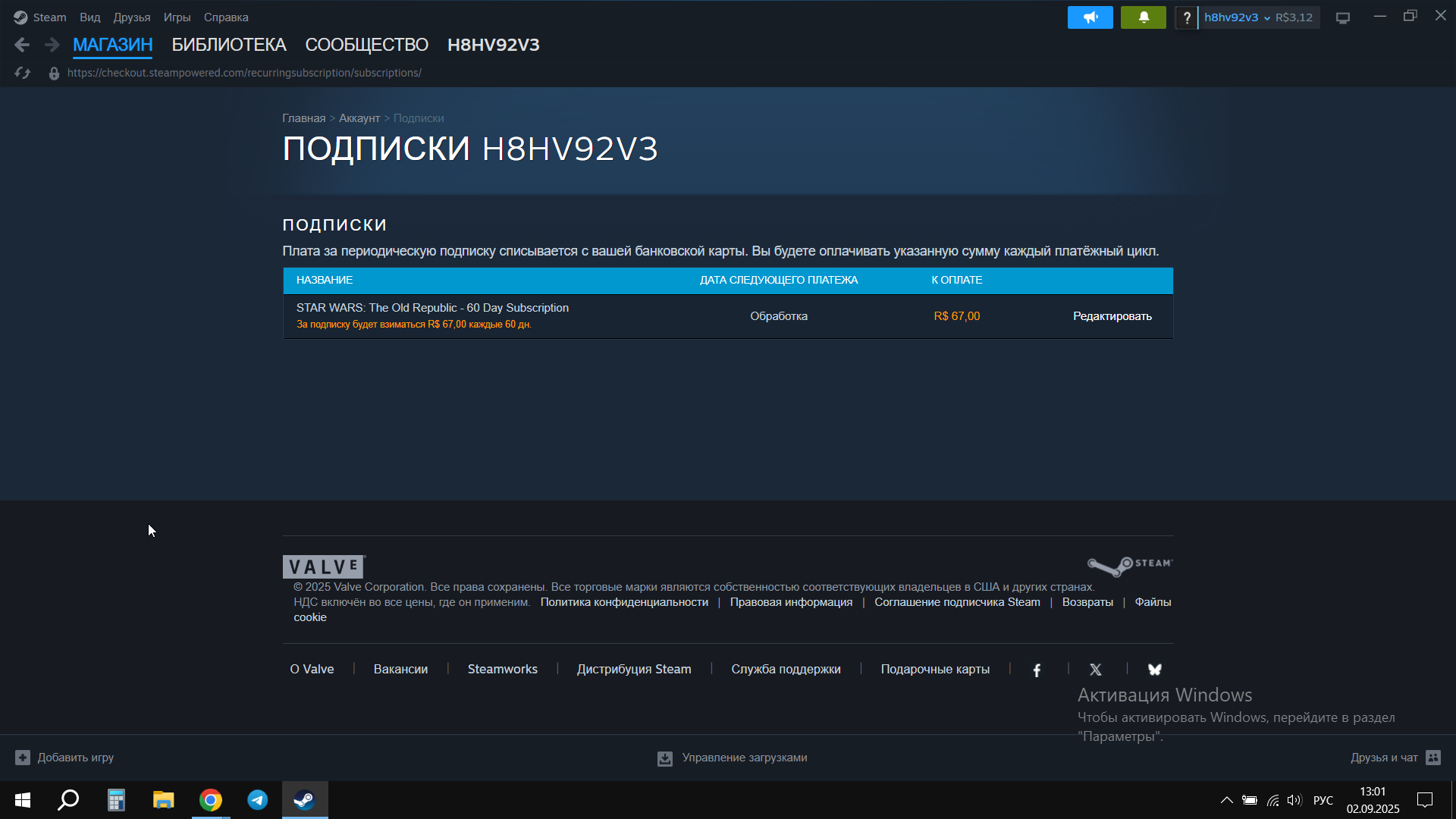Open the Windows Start menu

tap(23, 800)
